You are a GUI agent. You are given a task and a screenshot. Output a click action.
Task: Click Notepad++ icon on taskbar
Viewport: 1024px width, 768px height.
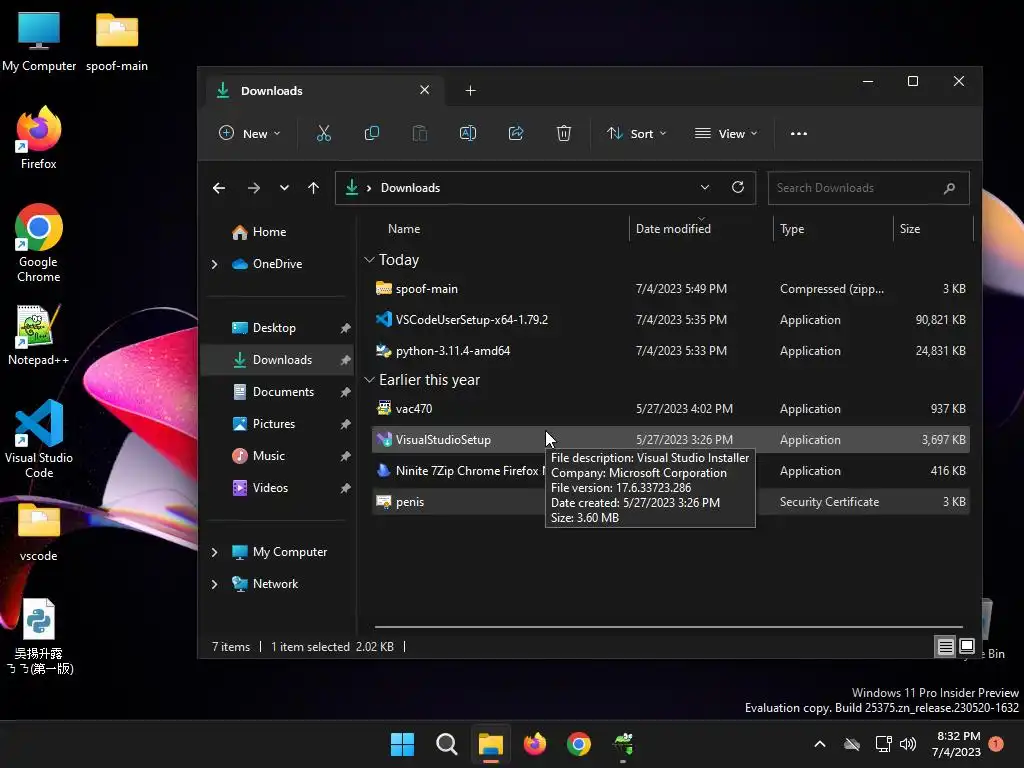623,744
